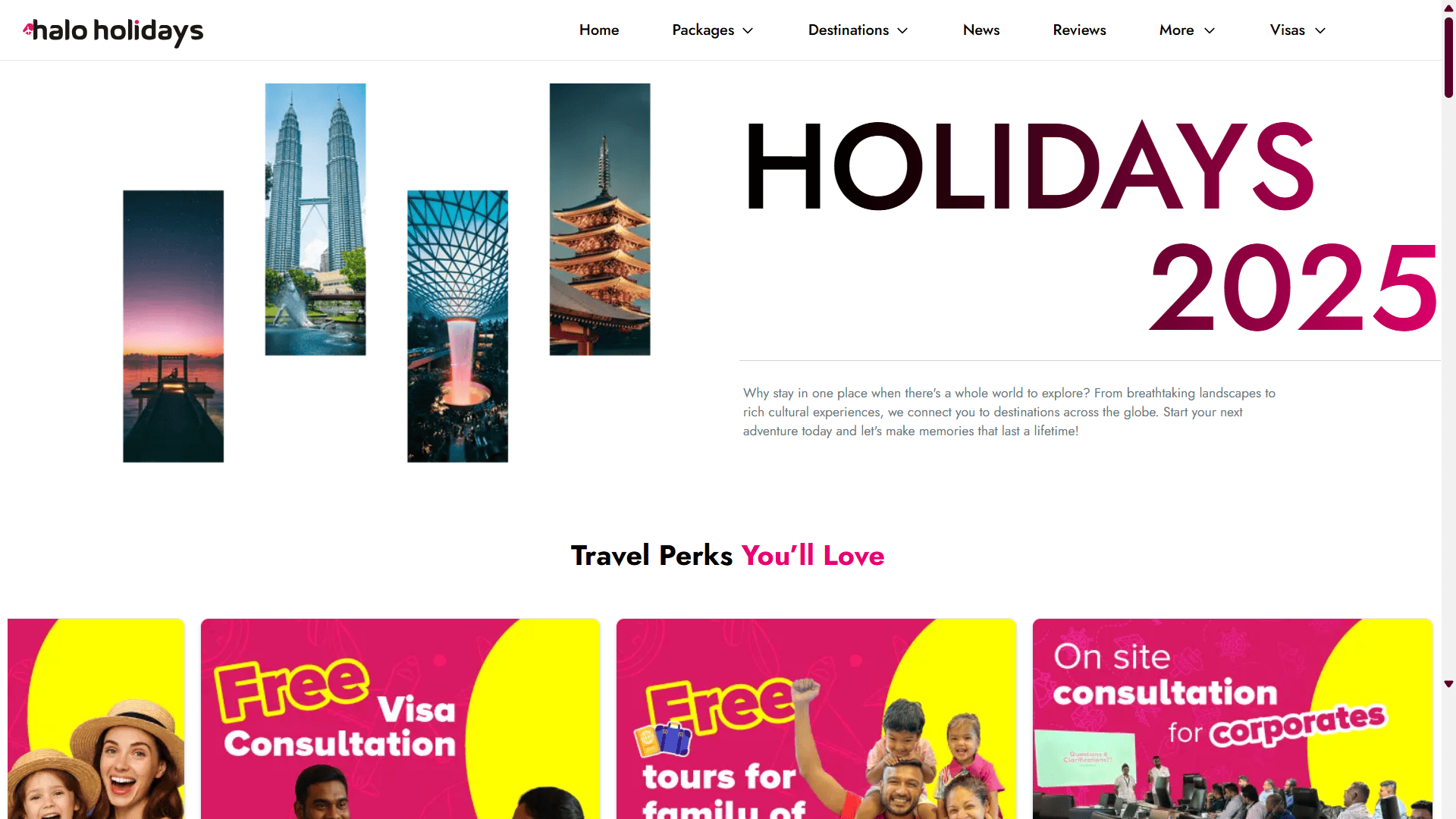The height and width of the screenshot is (819, 1456).
Task: Click the scrollbar down arrow
Action: point(1448,684)
